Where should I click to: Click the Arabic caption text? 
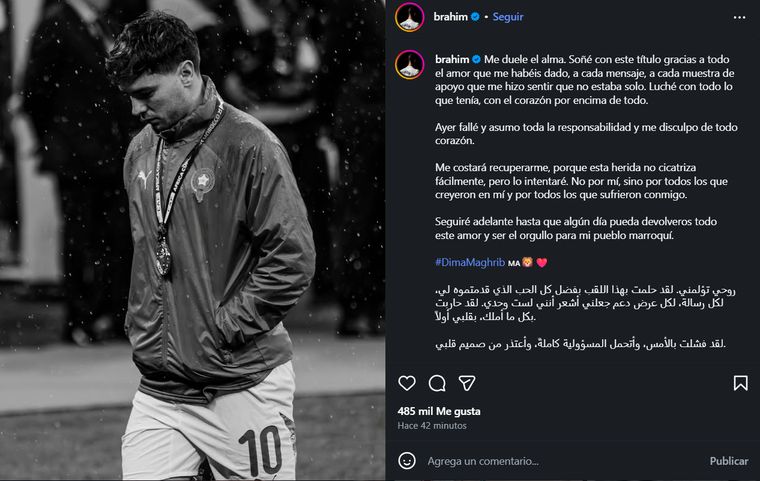coord(586,317)
